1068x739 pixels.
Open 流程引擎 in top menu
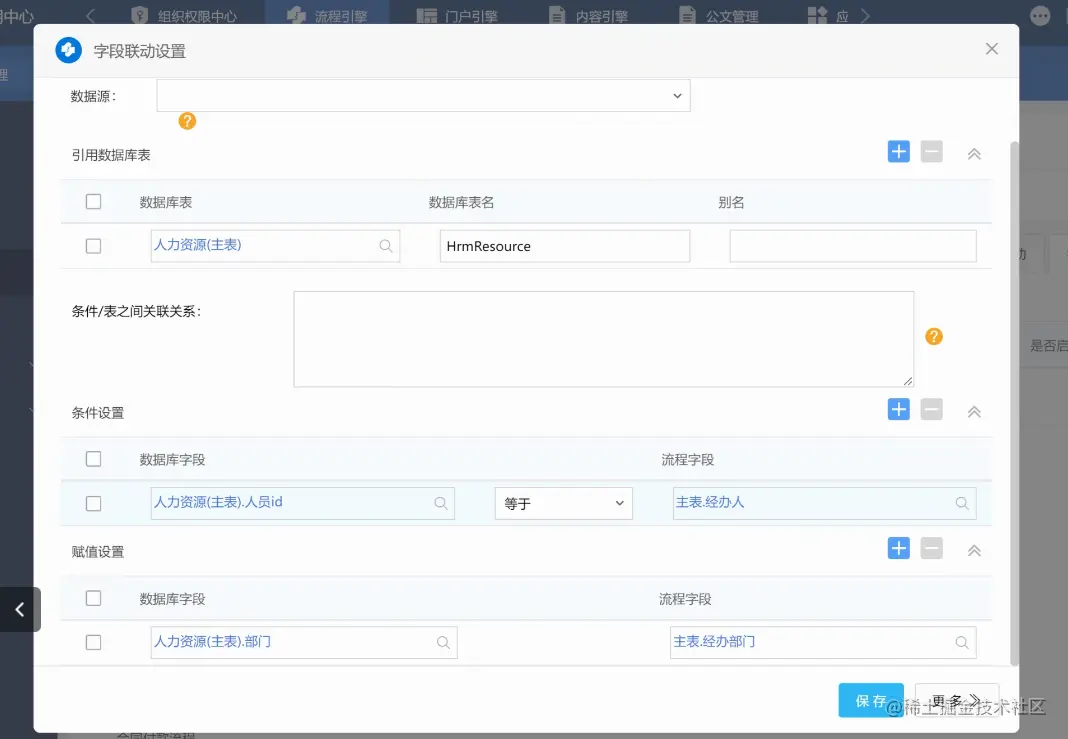pyautogui.click(x=327, y=15)
